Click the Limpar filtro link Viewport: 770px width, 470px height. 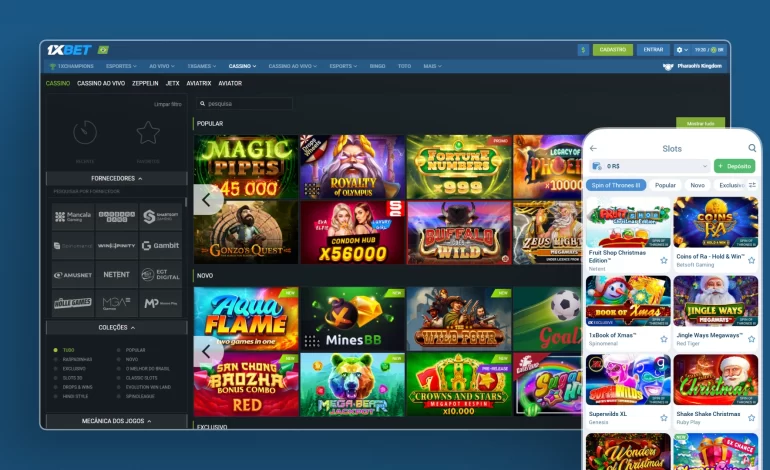coord(167,104)
